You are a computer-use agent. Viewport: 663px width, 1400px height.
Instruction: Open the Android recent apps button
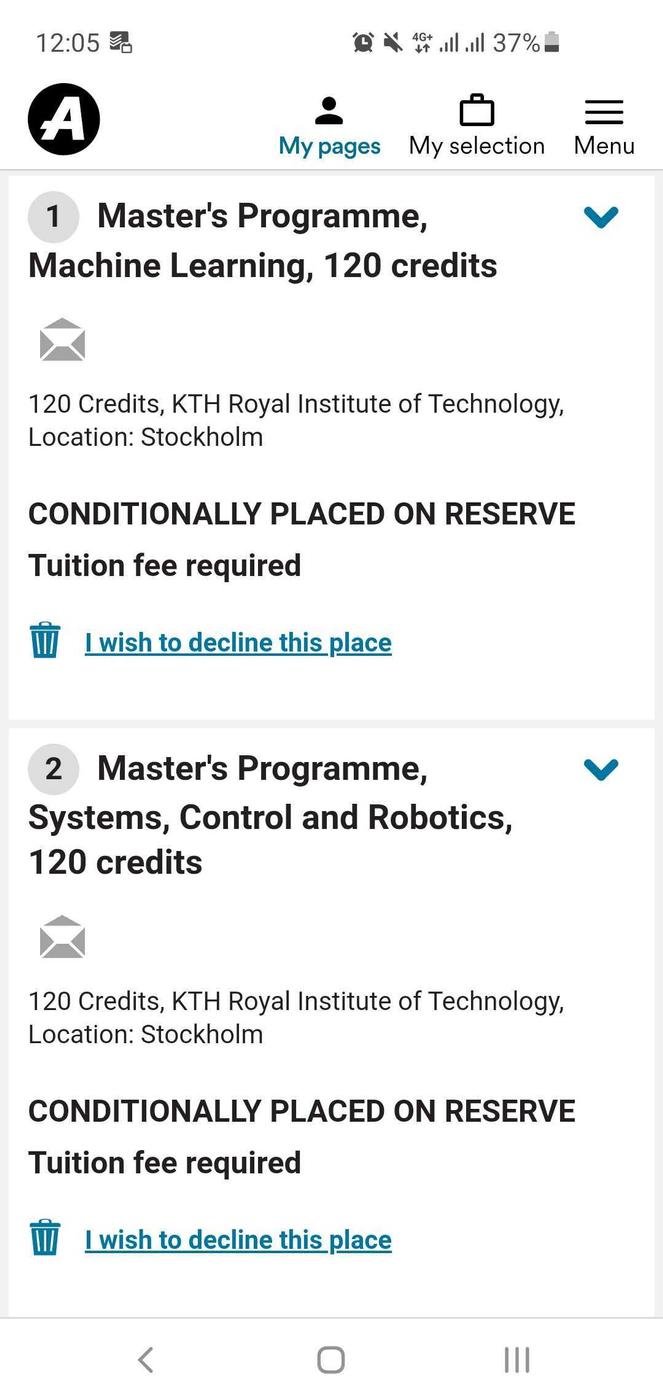click(x=516, y=1360)
